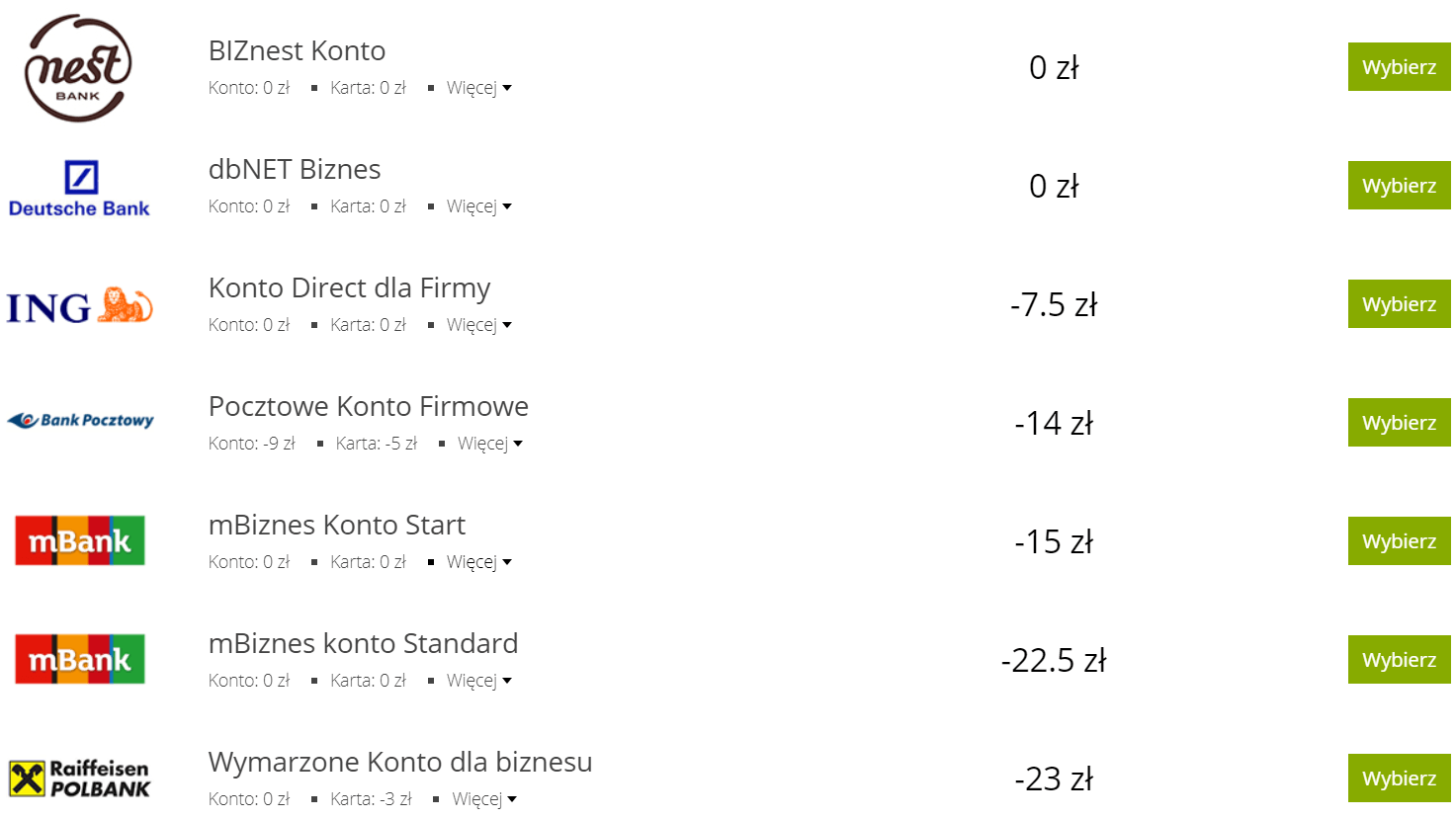Click Wybierz for mBiznes konto Standard
The width and height of the screenshot is (1456, 819).
(x=1399, y=660)
